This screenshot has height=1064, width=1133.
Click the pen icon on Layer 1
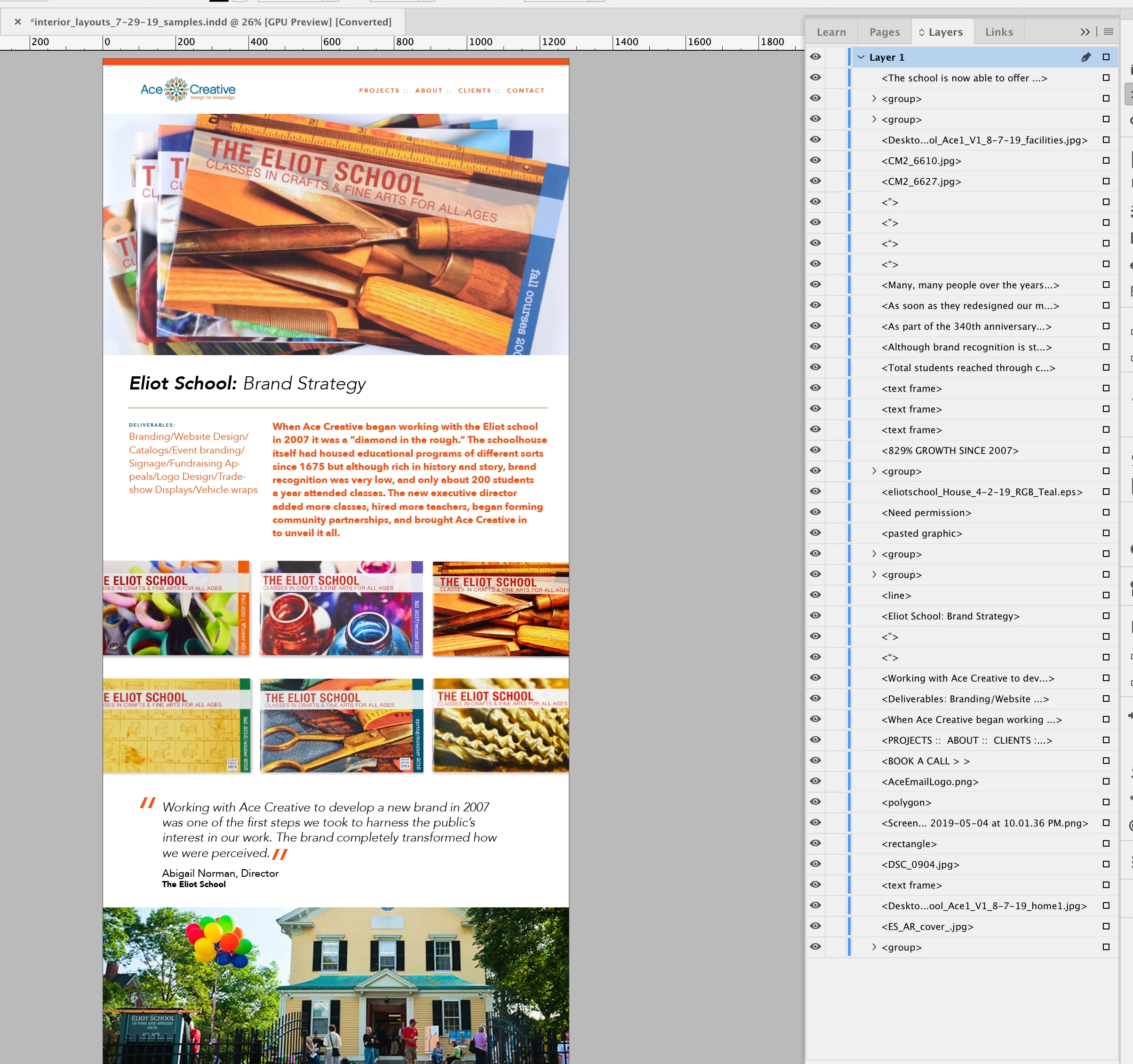tap(1085, 57)
